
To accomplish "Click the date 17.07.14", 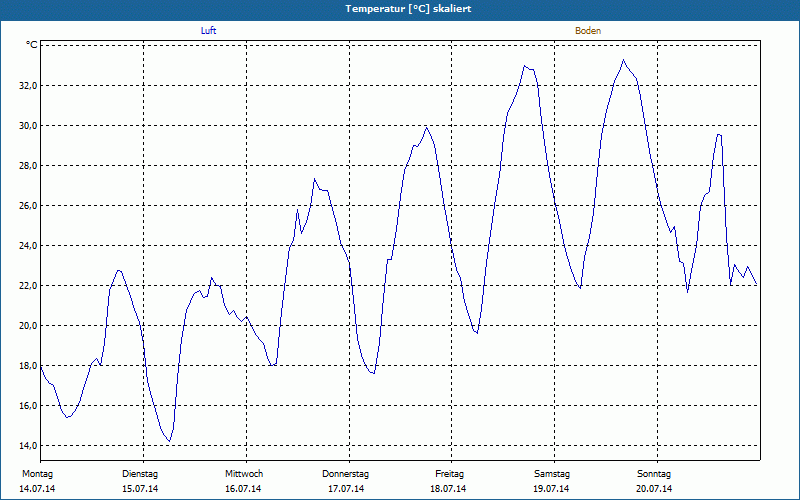I will [x=346, y=489].
